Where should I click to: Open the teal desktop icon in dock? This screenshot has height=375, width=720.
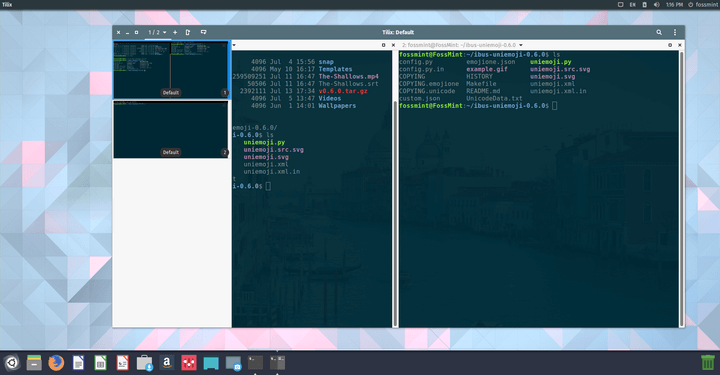211,363
